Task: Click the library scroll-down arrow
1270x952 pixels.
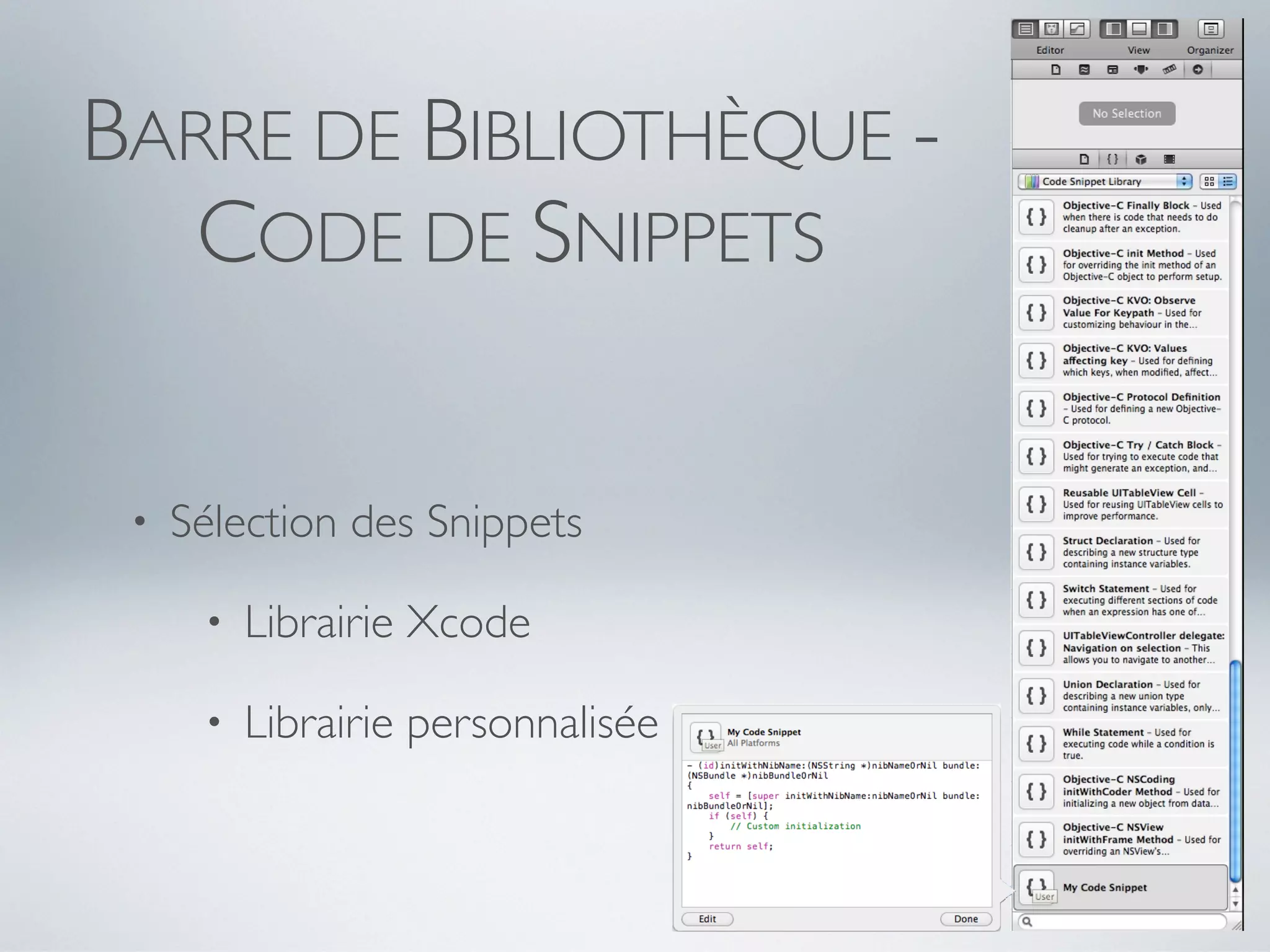Action: 1235,904
